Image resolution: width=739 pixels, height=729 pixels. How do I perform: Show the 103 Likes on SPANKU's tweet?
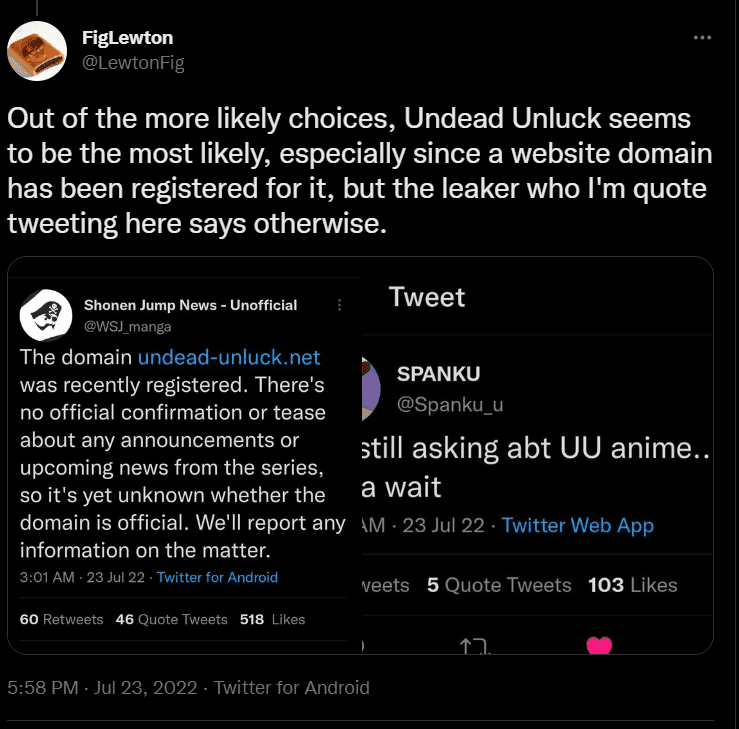pos(632,585)
